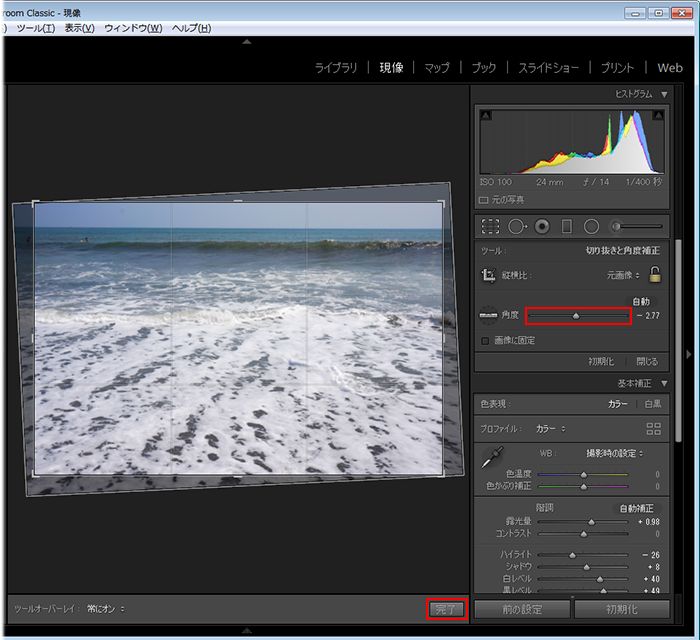
Task: Switch to the スライドショー module
Action: (x=548, y=68)
